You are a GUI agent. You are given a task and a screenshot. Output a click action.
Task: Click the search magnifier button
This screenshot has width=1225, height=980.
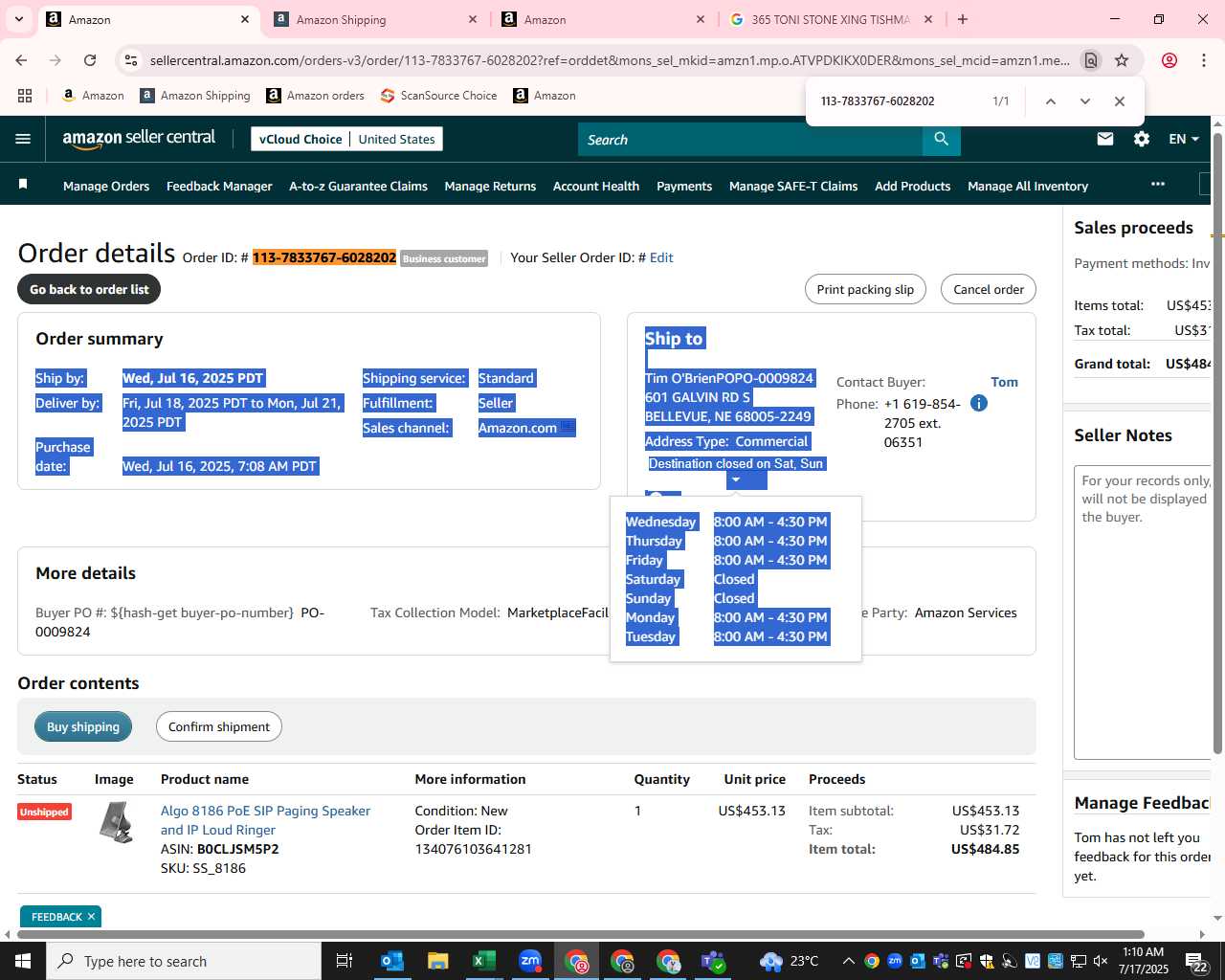pos(942,140)
